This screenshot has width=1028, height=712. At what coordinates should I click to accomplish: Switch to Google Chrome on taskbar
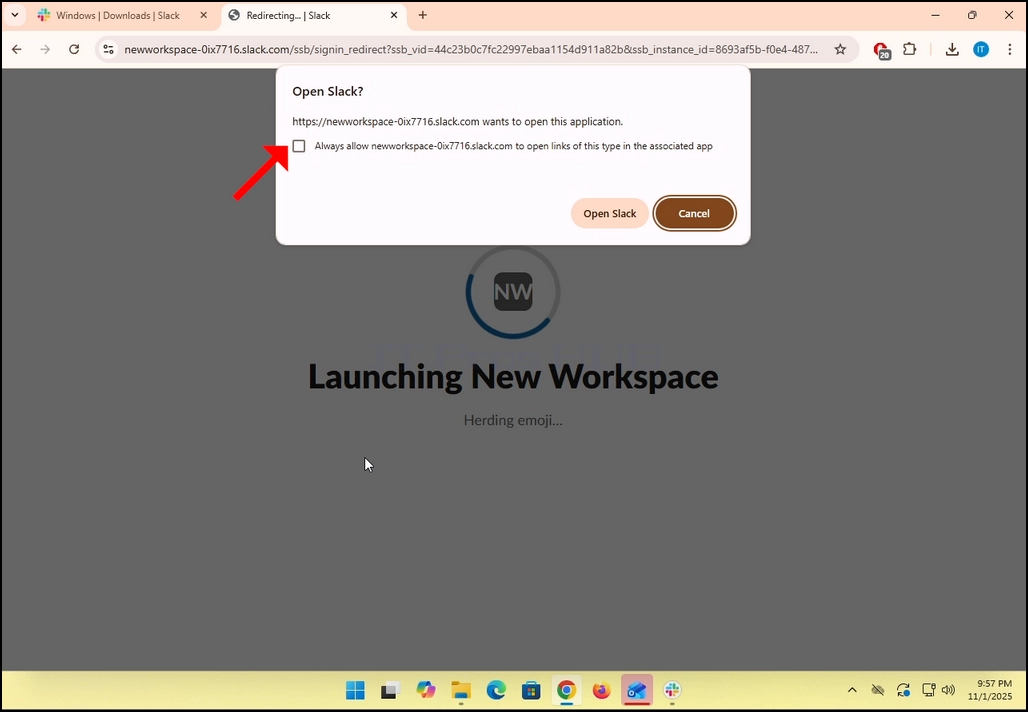pyautogui.click(x=566, y=690)
